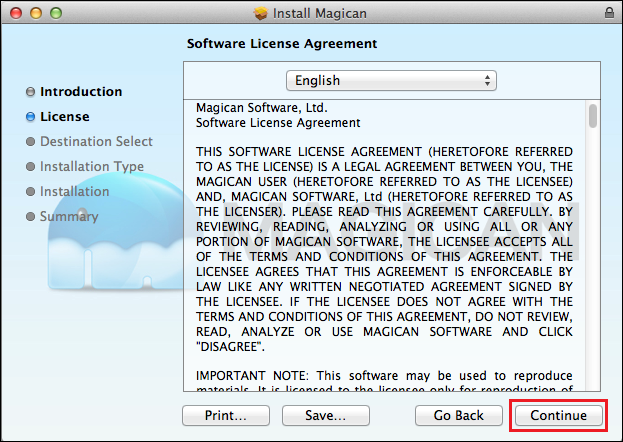Click the bullet next to Introduction
The image size is (623, 442).
31,92
